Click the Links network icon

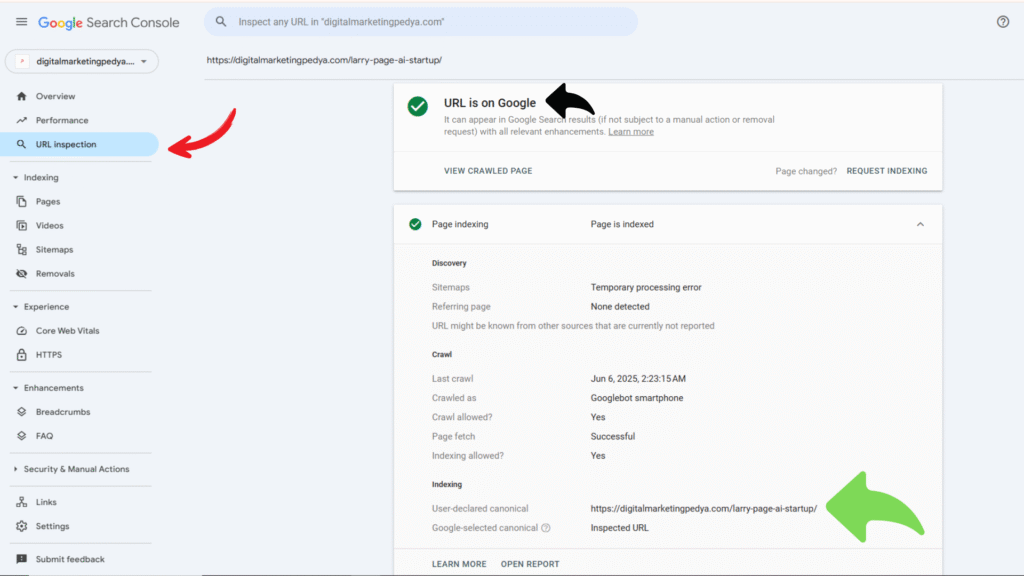[22, 502]
